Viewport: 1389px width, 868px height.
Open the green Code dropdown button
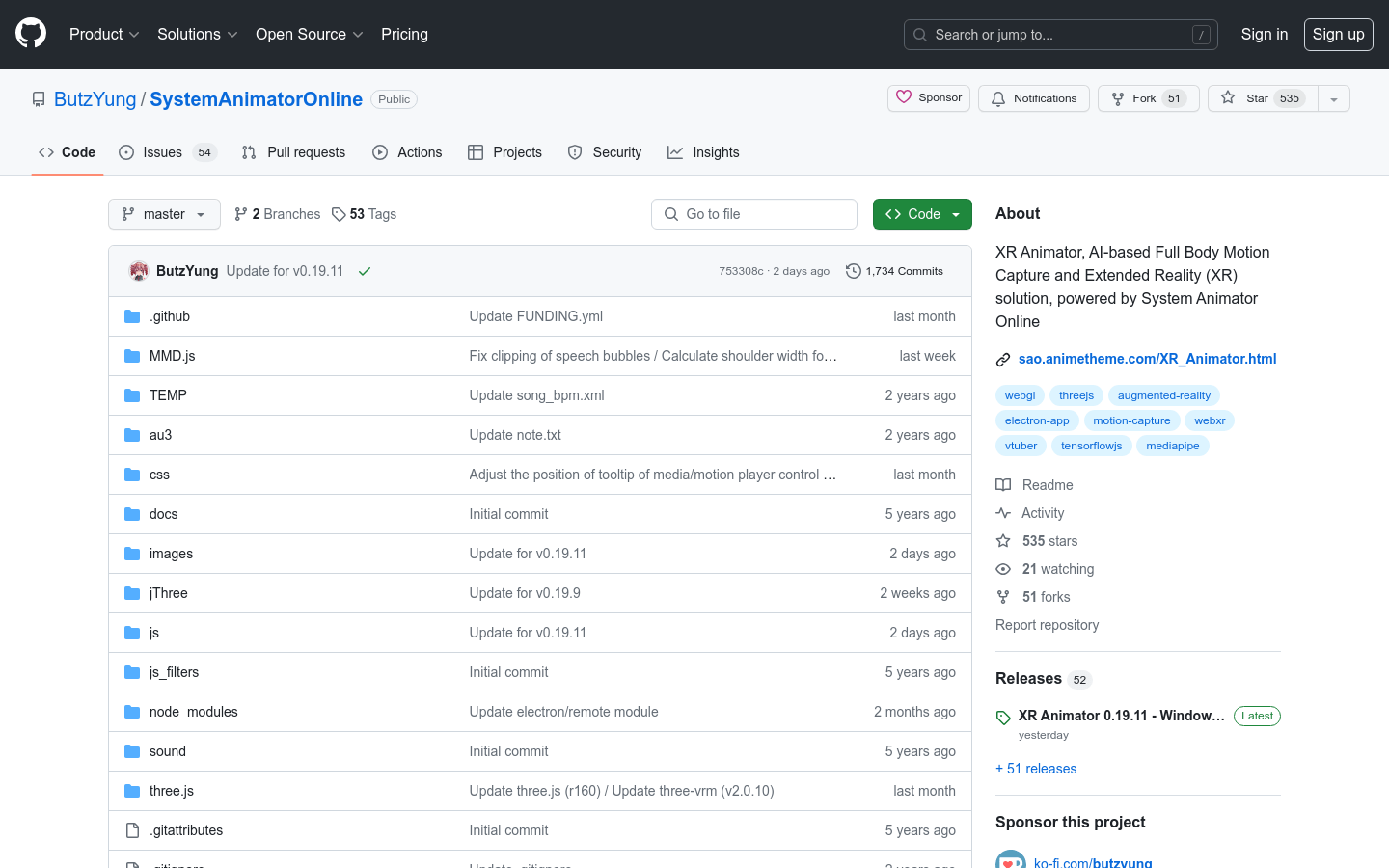click(x=922, y=214)
